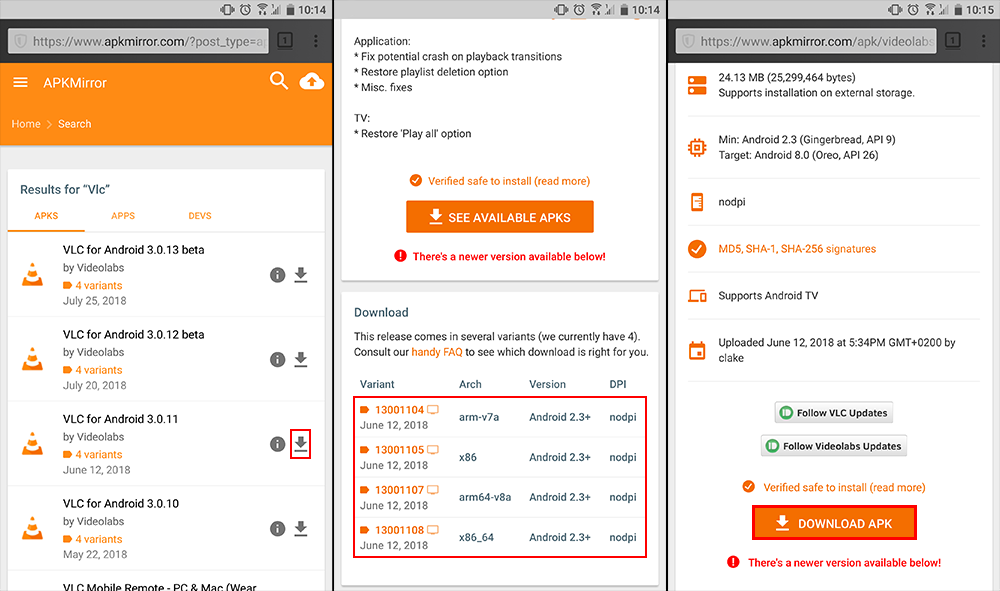Open variant 13001108 x86_64
The image size is (1000, 591).
coord(399,530)
